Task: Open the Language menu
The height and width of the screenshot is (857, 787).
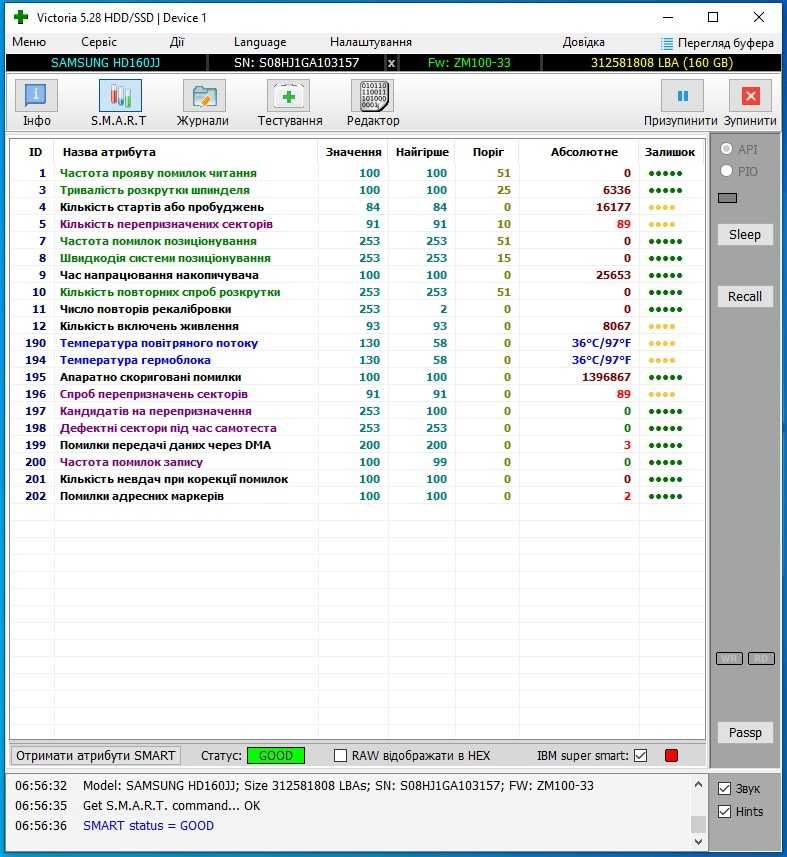Action: click(260, 42)
